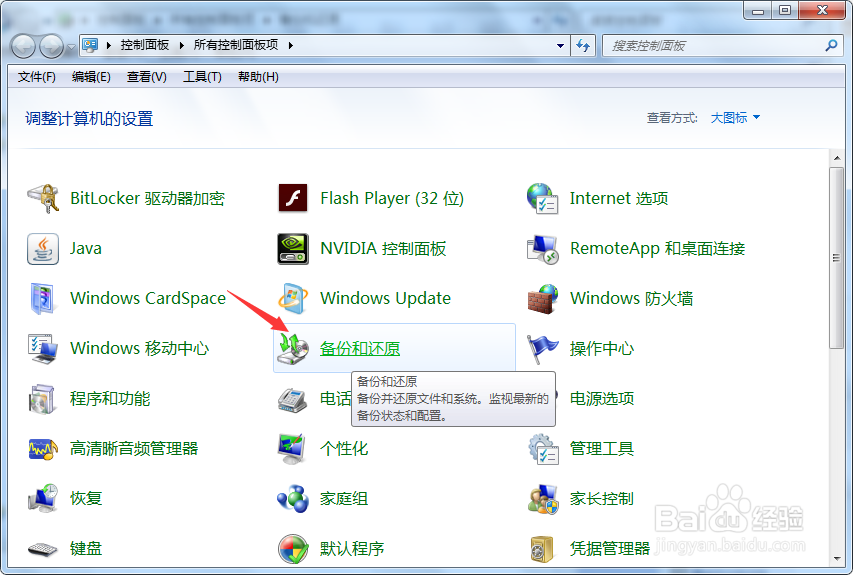Open the 电话 telephone icon
Screen dimensions: 853x575
293,400
